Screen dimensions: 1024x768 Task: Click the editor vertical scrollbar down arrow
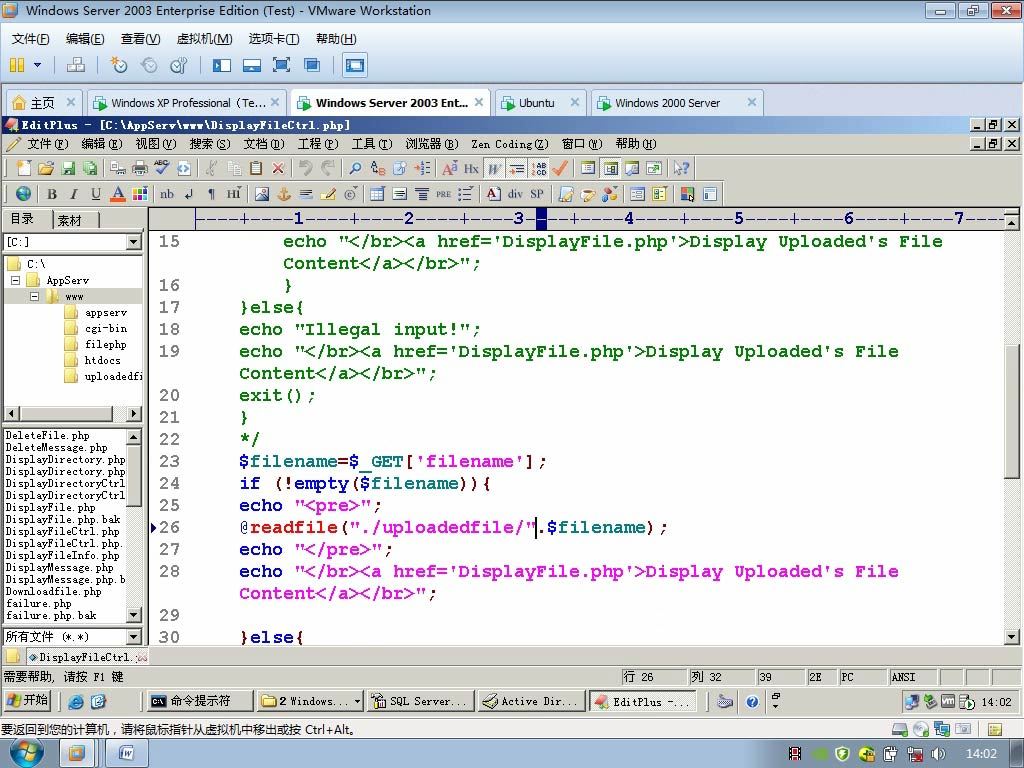pyautogui.click(x=1012, y=637)
